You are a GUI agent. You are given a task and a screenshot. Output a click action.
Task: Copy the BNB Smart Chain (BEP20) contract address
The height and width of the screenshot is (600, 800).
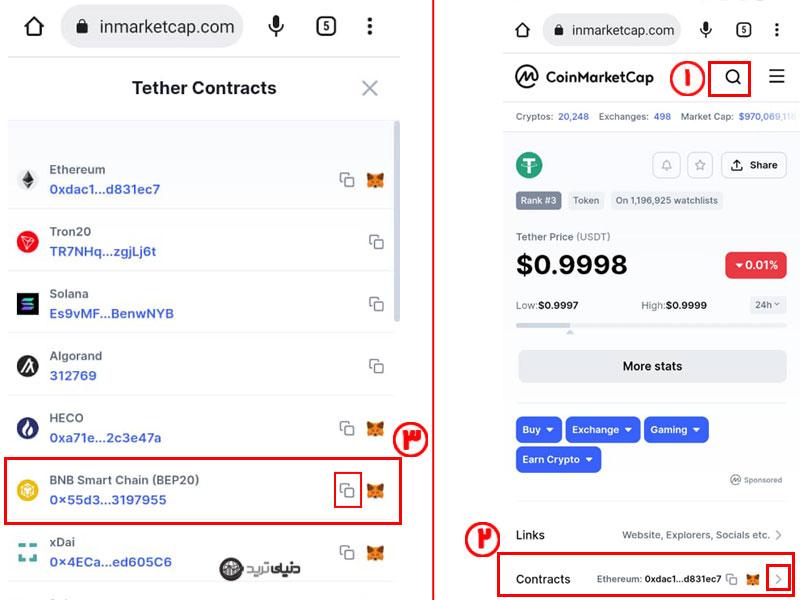(347, 490)
